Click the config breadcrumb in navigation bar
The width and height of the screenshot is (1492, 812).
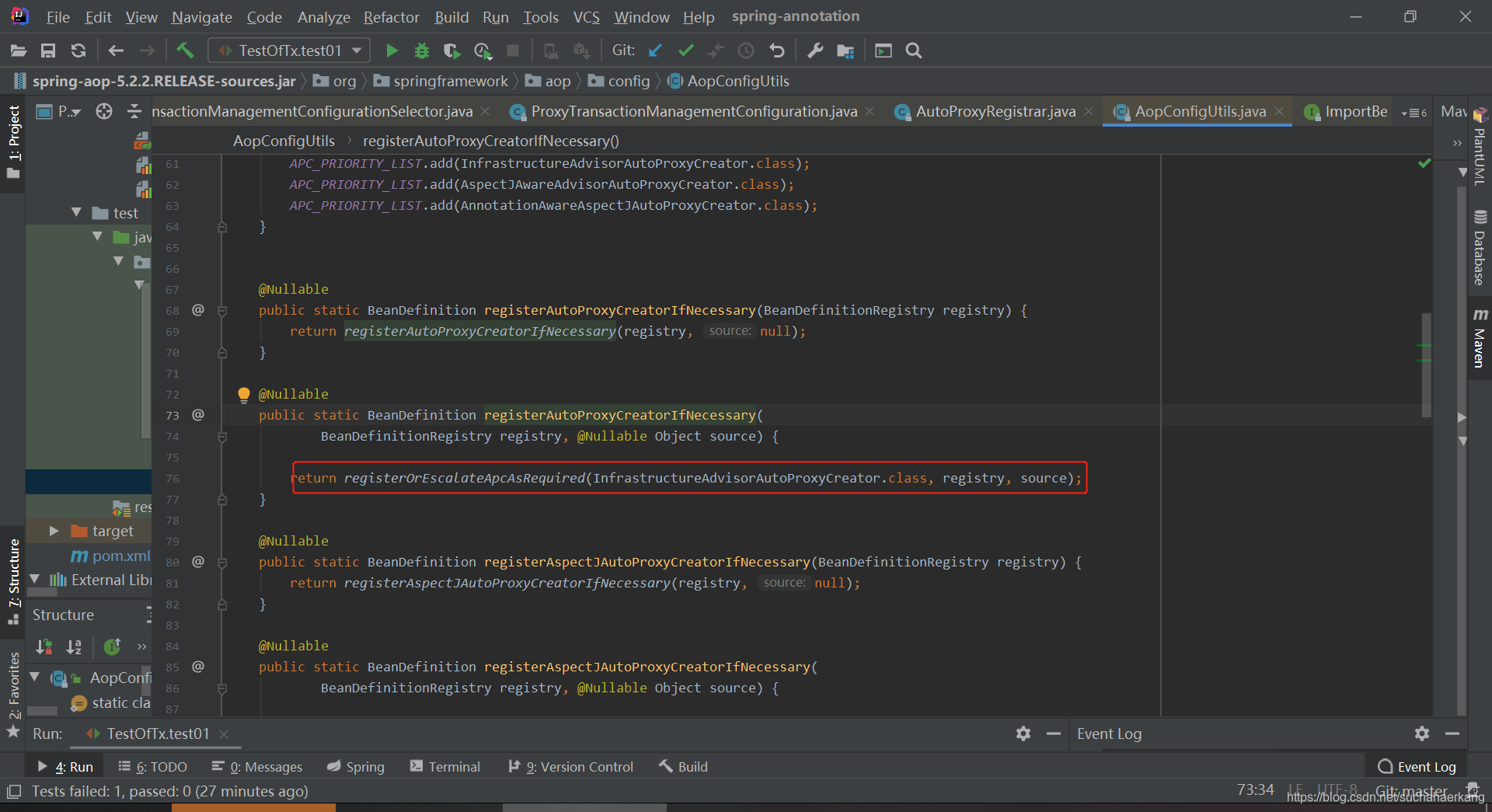[619, 81]
